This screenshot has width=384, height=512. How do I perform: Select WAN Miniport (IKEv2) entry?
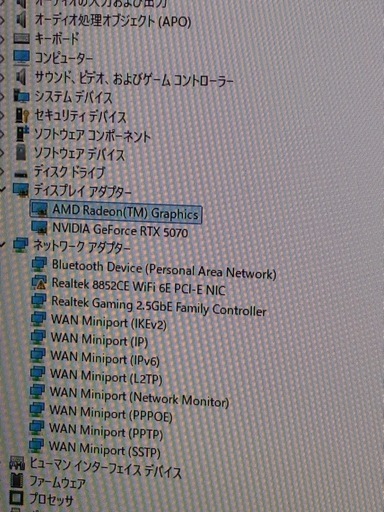109,322
